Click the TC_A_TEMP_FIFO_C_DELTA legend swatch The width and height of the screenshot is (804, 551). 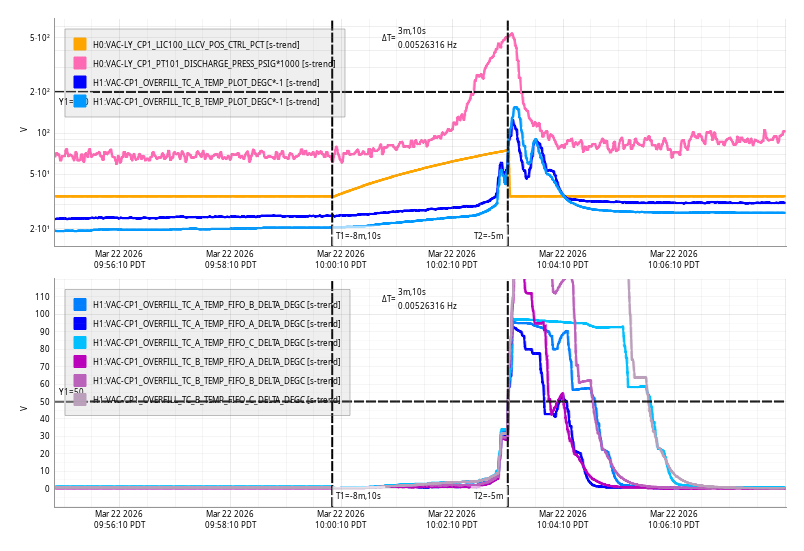[80, 342]
